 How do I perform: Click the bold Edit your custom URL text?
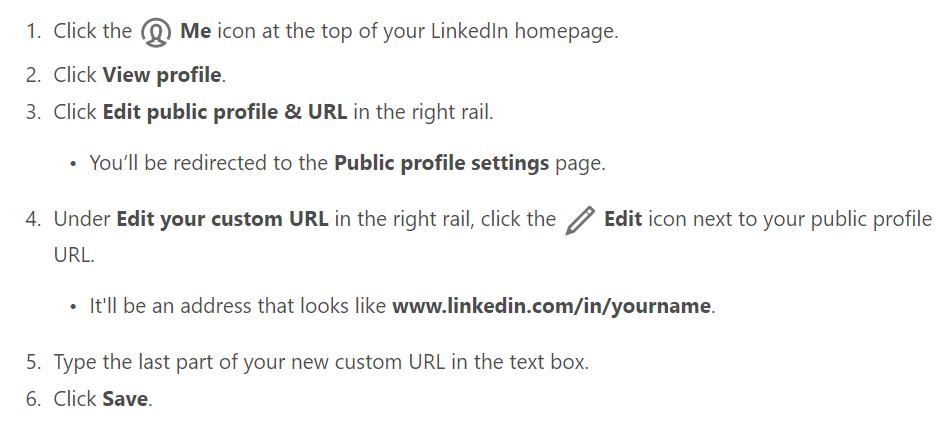pyautogui.click(x=222, y=219)
